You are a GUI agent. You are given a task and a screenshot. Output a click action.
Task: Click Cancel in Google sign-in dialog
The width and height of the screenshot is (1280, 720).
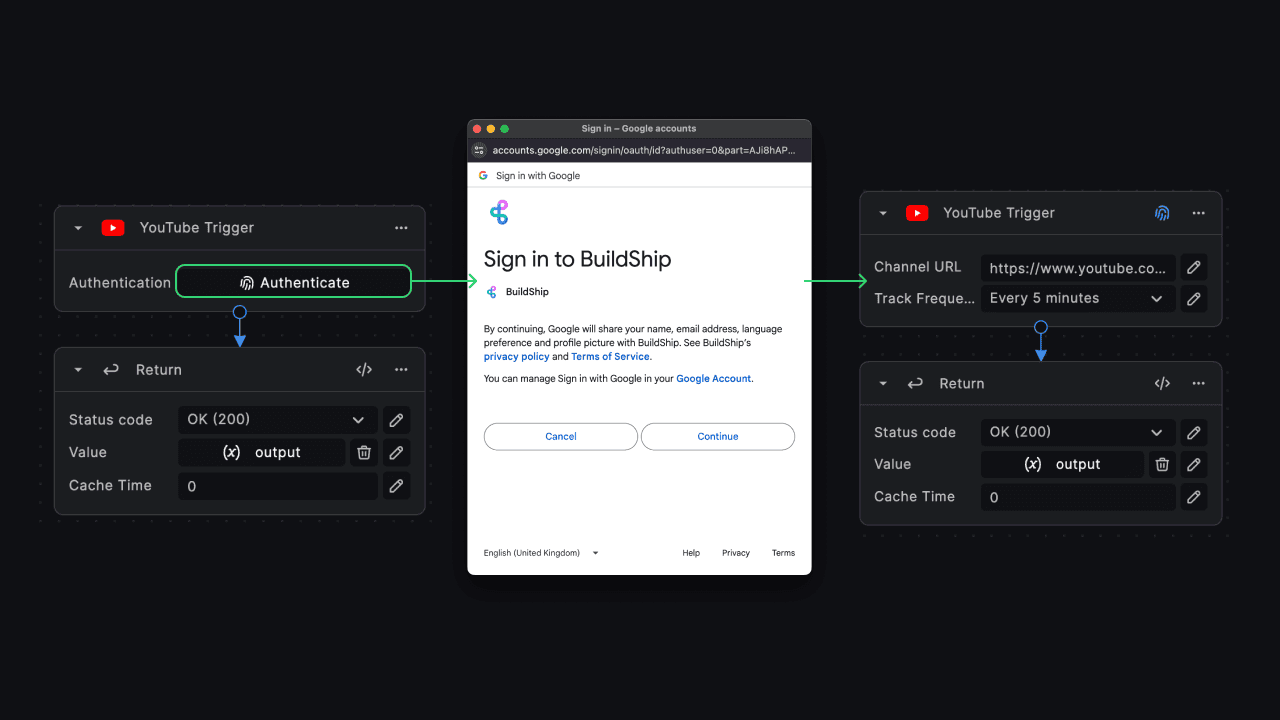click(561, 436)
